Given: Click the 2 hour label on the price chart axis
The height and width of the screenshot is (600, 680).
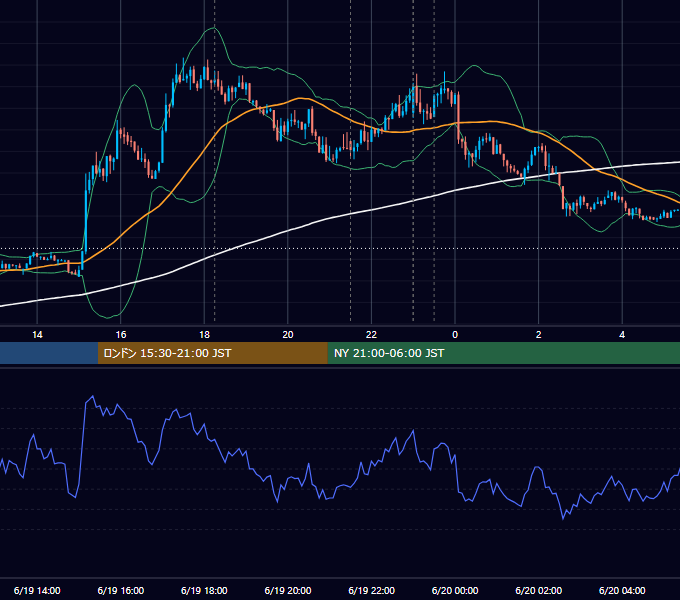Looking at the screenshot, I should 539,335.
